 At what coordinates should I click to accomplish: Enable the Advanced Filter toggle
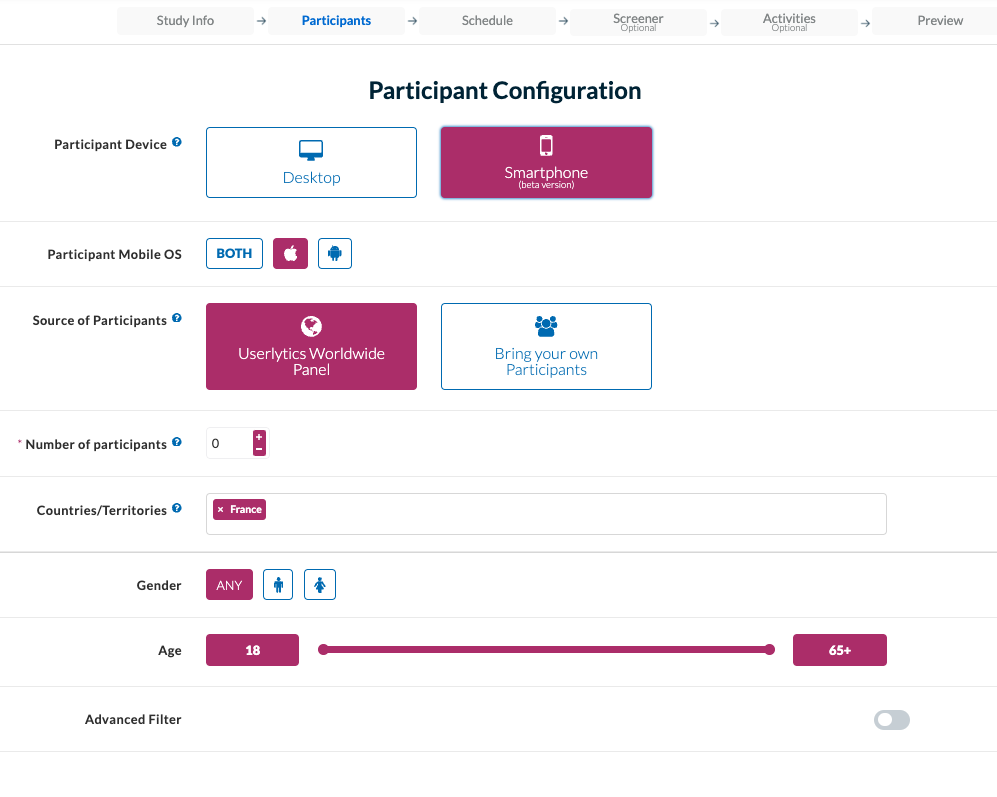click(891, 719)
